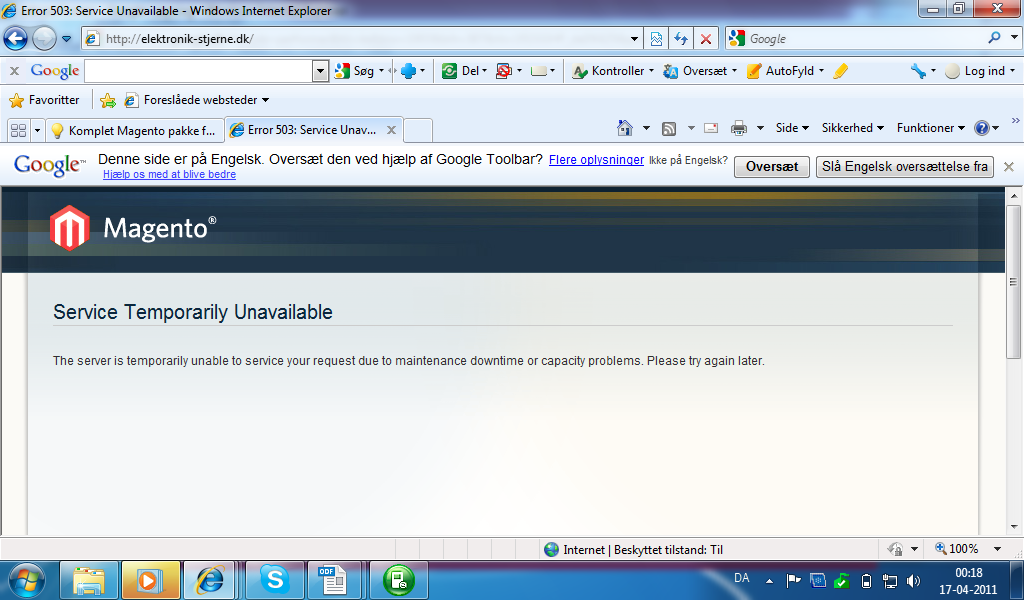Click the Print icon
The width and height of the screenshot is (1024, 600).
click(739, 128)
